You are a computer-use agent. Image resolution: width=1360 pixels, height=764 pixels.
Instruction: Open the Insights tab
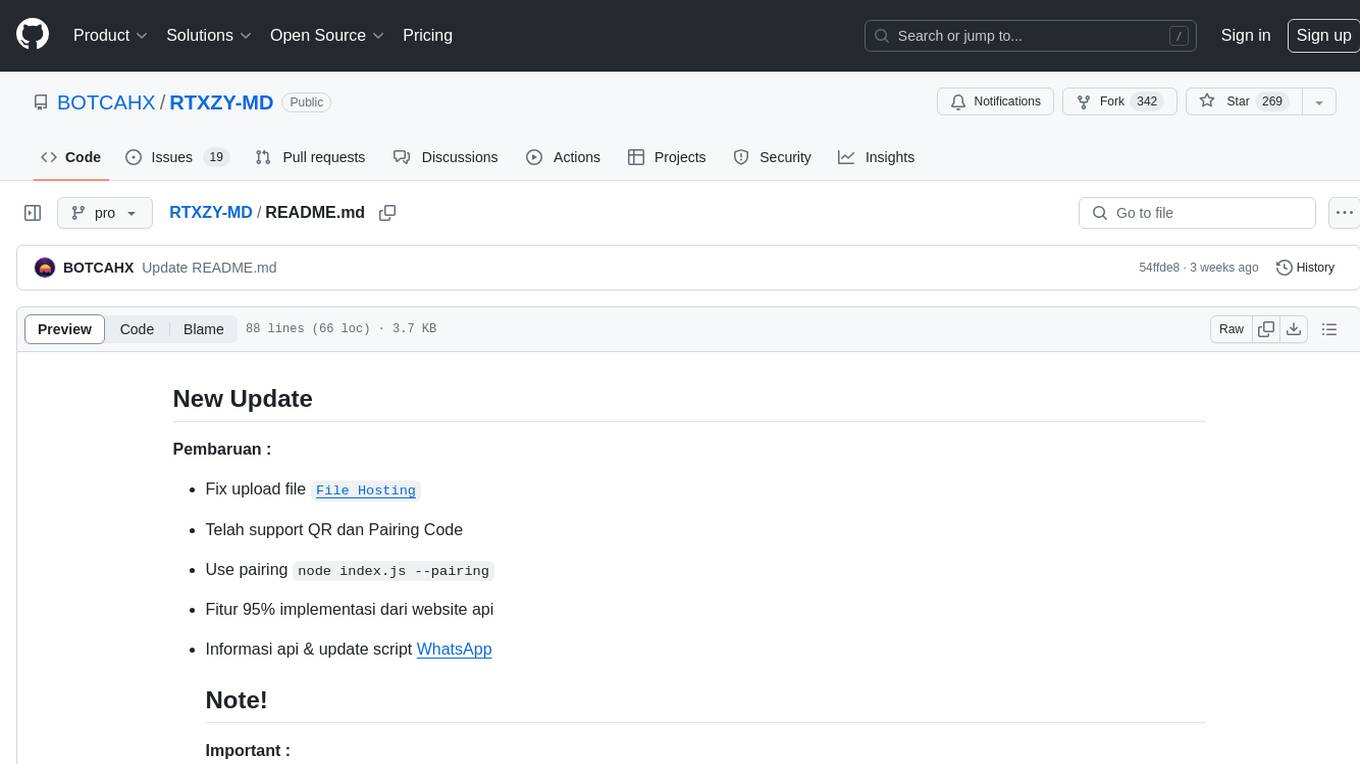click(x=876, y=157)
